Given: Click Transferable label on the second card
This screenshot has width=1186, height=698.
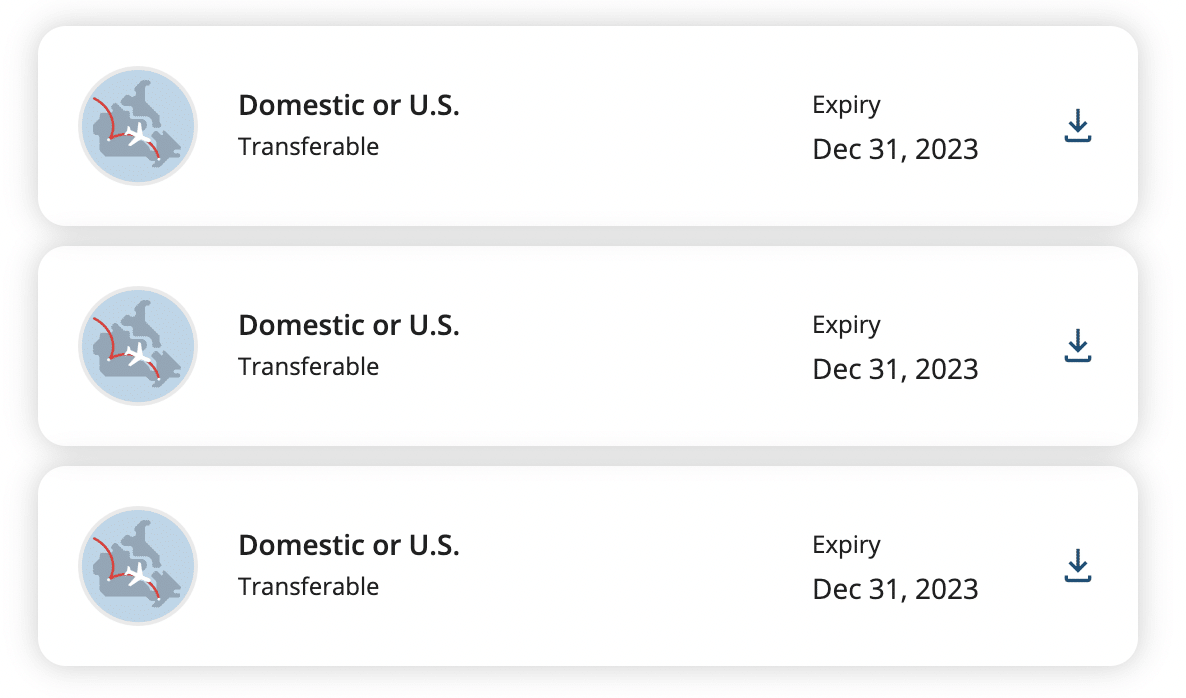Looking at the screenshot, I should pos(308,367).
